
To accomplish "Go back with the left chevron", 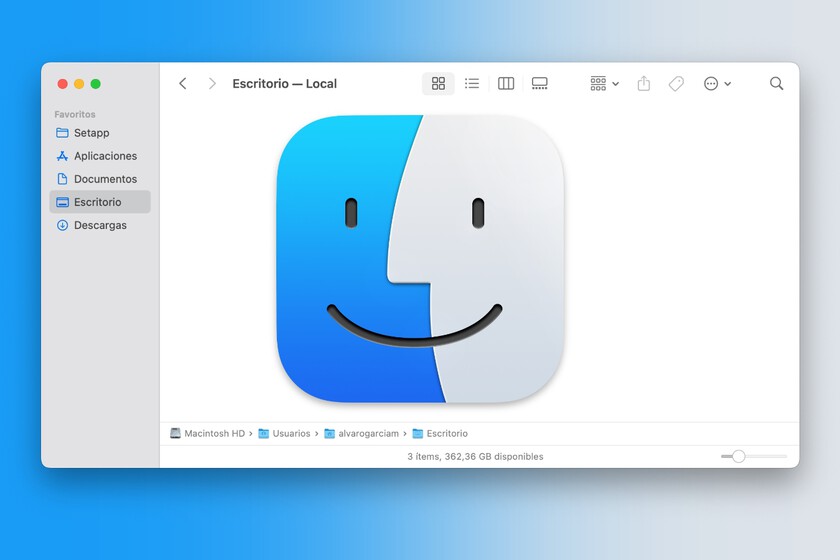I will point(183,84).
